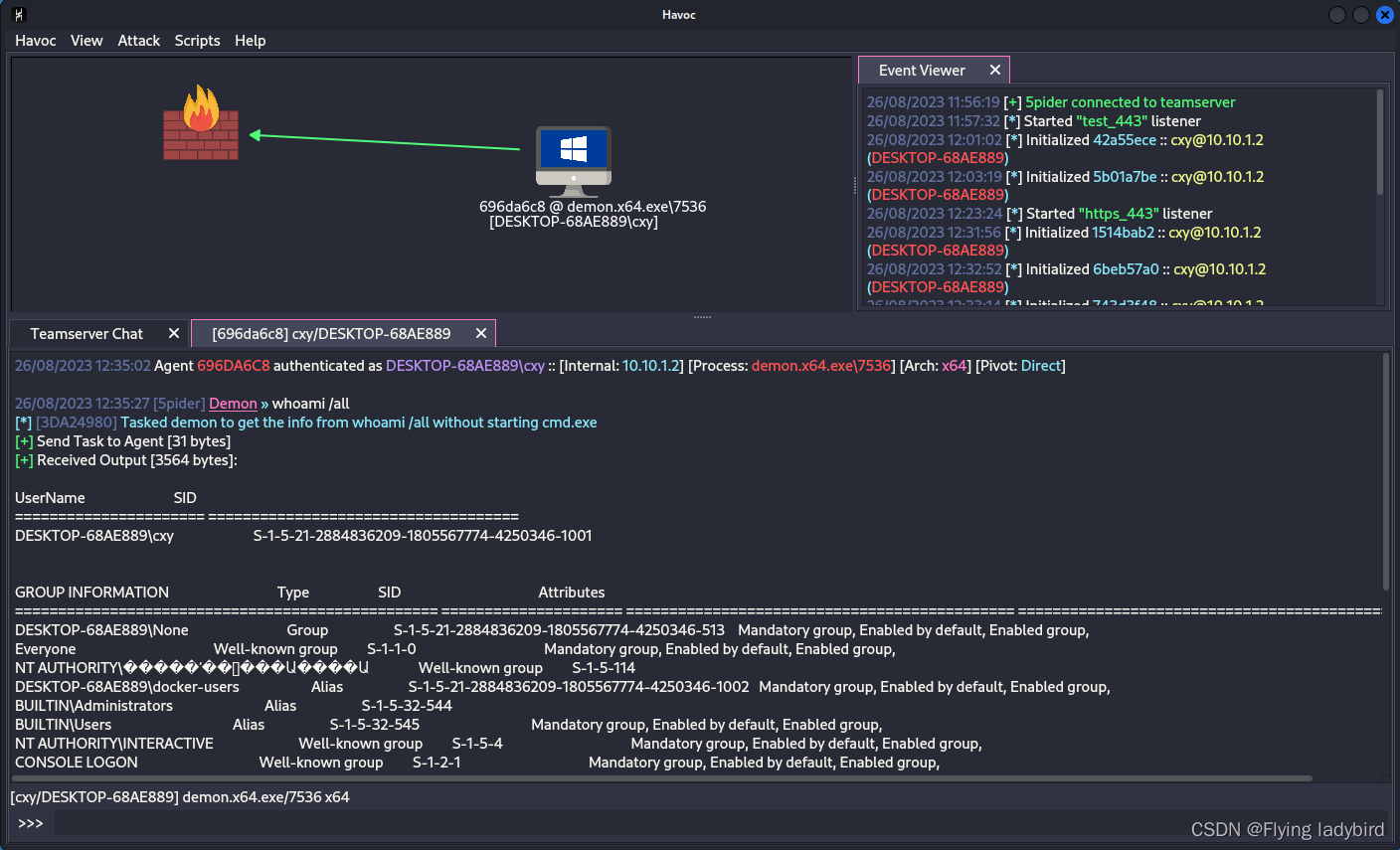1400x850 pixels.
Task: Click the firewall teamserver icon in graph
Action: pyautogui.click(x=201, y=123)
